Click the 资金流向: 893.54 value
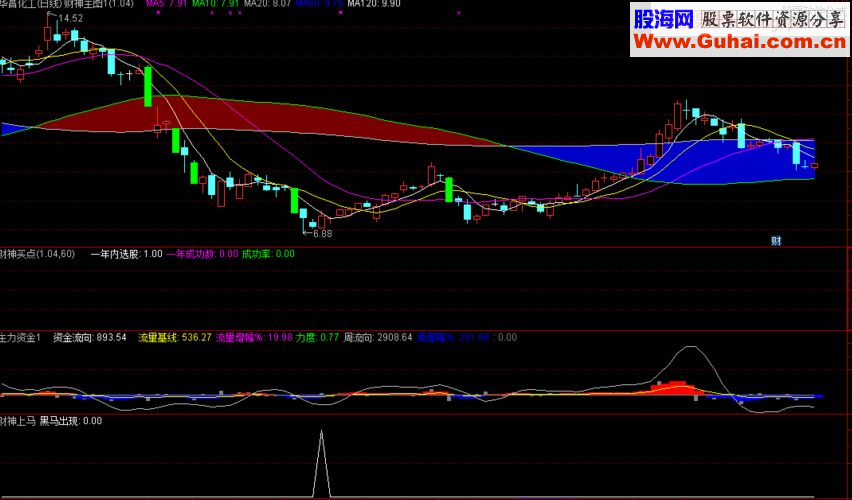The width and height of the screenshot is (852, 500). coord(90,338)
